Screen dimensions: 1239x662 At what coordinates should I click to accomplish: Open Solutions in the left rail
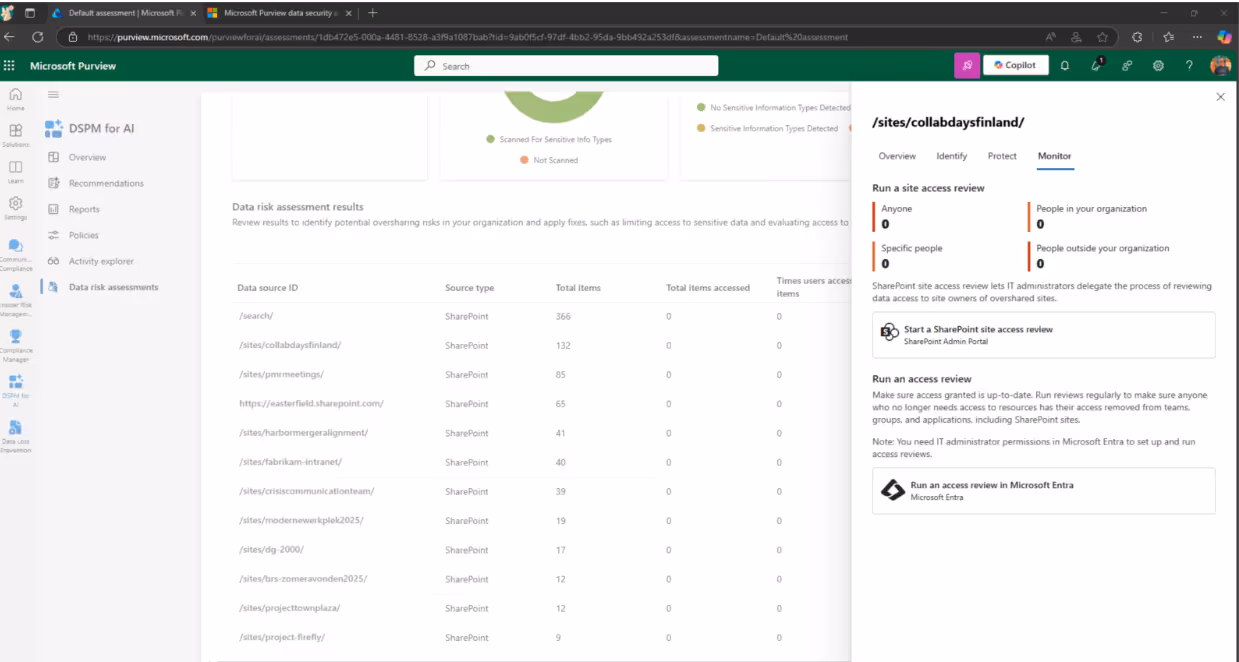[15, 135]
